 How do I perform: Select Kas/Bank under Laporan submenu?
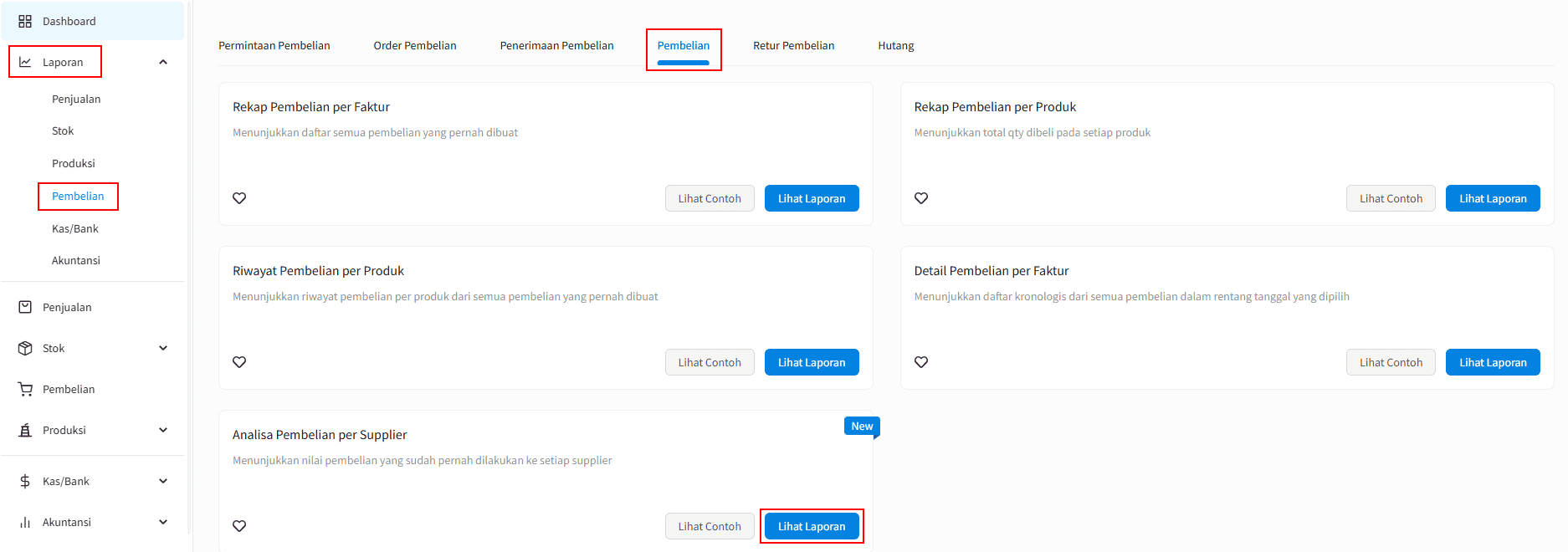point(75,228)
